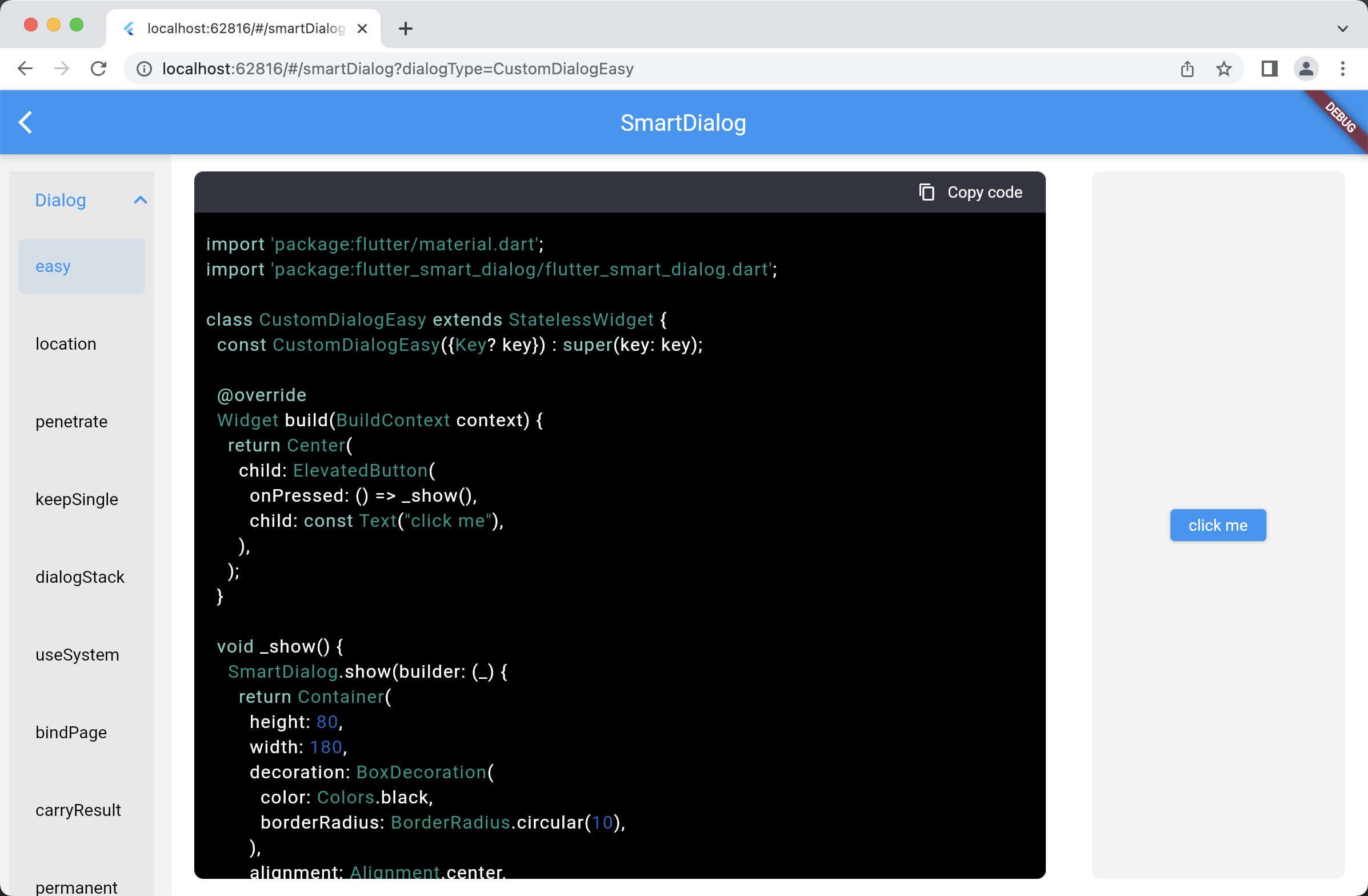The image size is (1368, 896).
Task: Click the 'location' menu item in sidebar
Action: pos(66,343)
